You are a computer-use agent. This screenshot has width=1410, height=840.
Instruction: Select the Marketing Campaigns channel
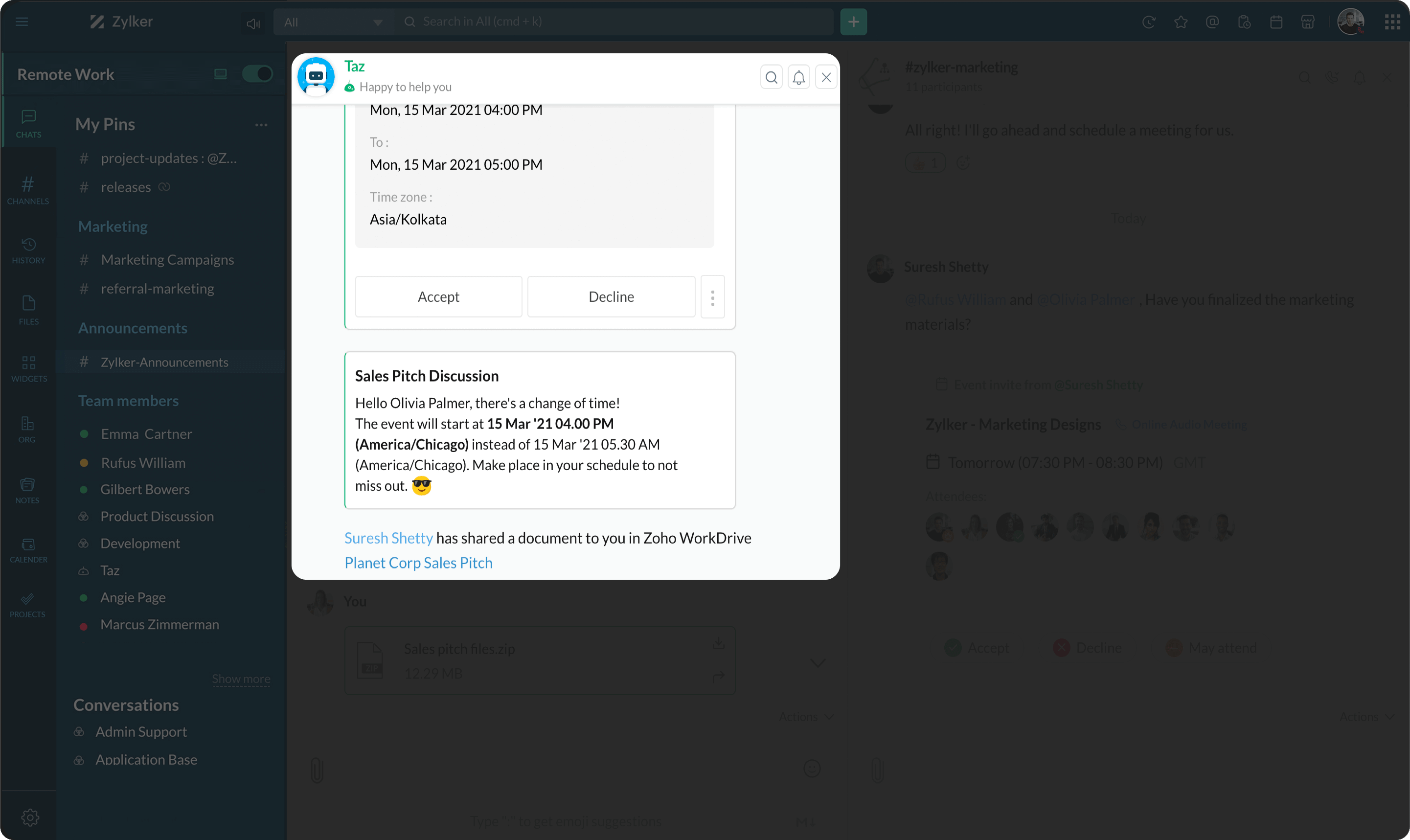pyautogui.click(x=167, y=260)
